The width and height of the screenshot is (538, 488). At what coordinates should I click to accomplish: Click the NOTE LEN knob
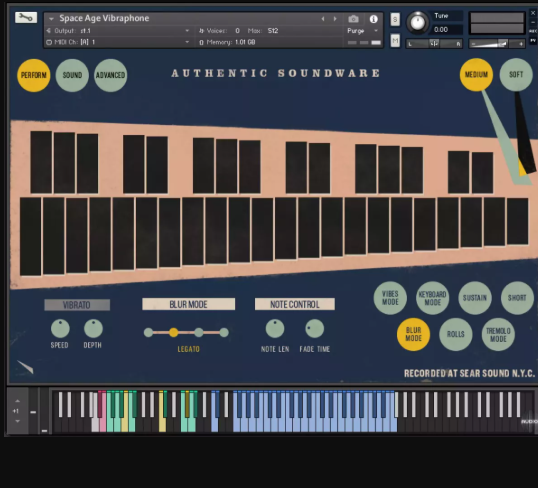275,328
